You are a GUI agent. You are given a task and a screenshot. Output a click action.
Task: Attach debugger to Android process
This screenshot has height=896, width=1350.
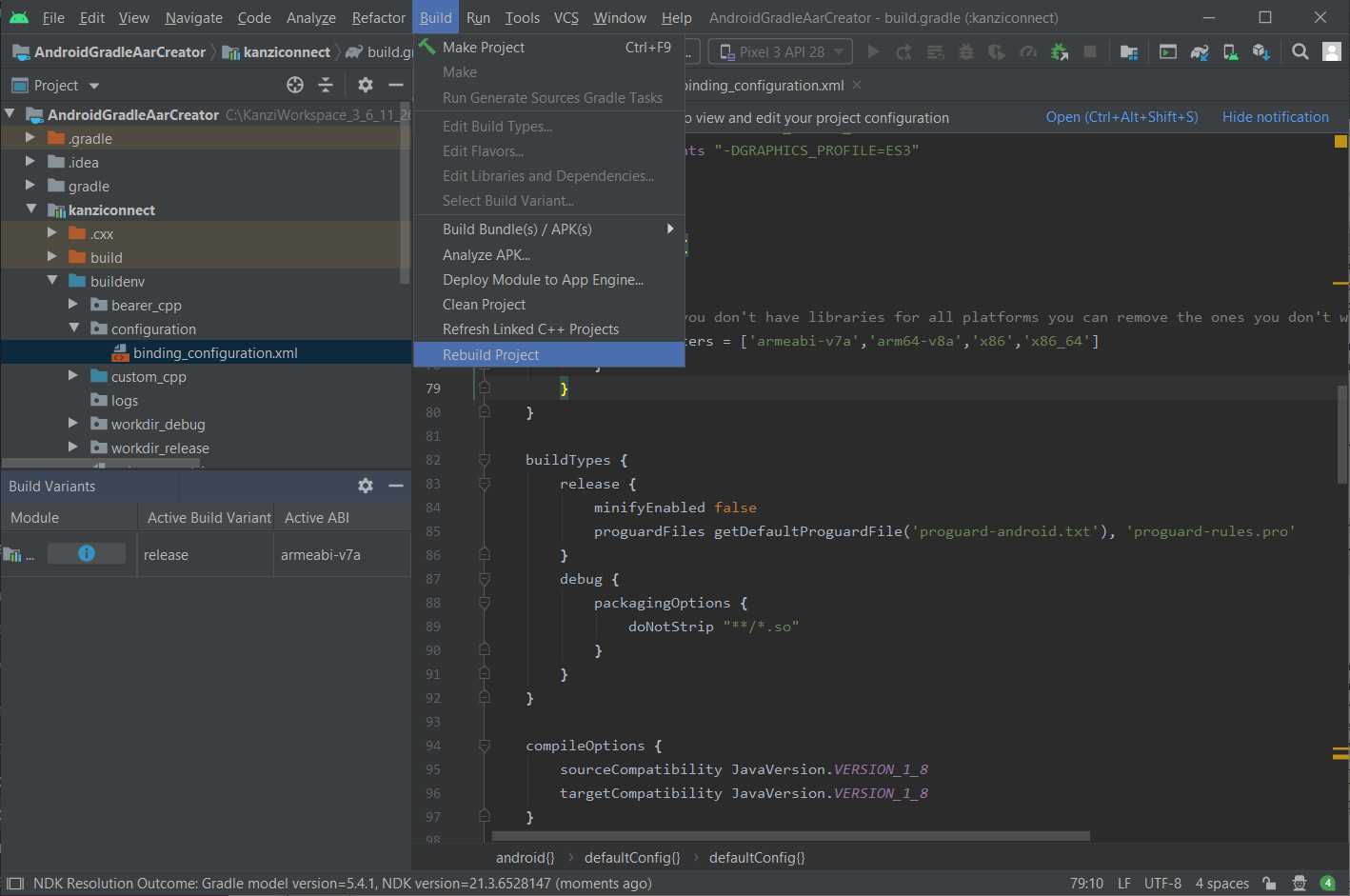(x=1060, y=51)
